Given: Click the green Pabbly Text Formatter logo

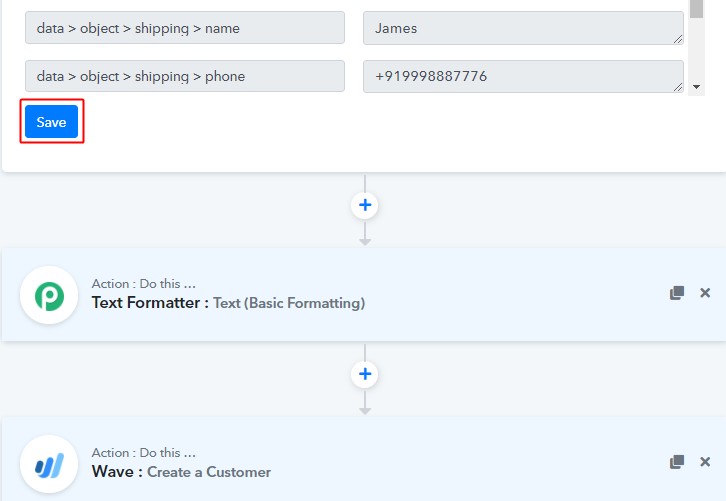Looking at the screenshot, I should (x=49, y=295).
